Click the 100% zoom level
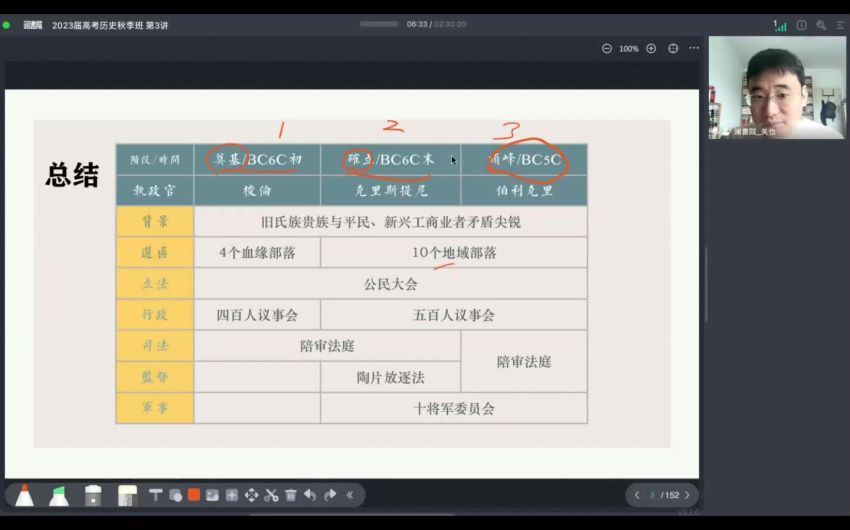This screenshot has width=850, height=530. (x=629, y=49)
